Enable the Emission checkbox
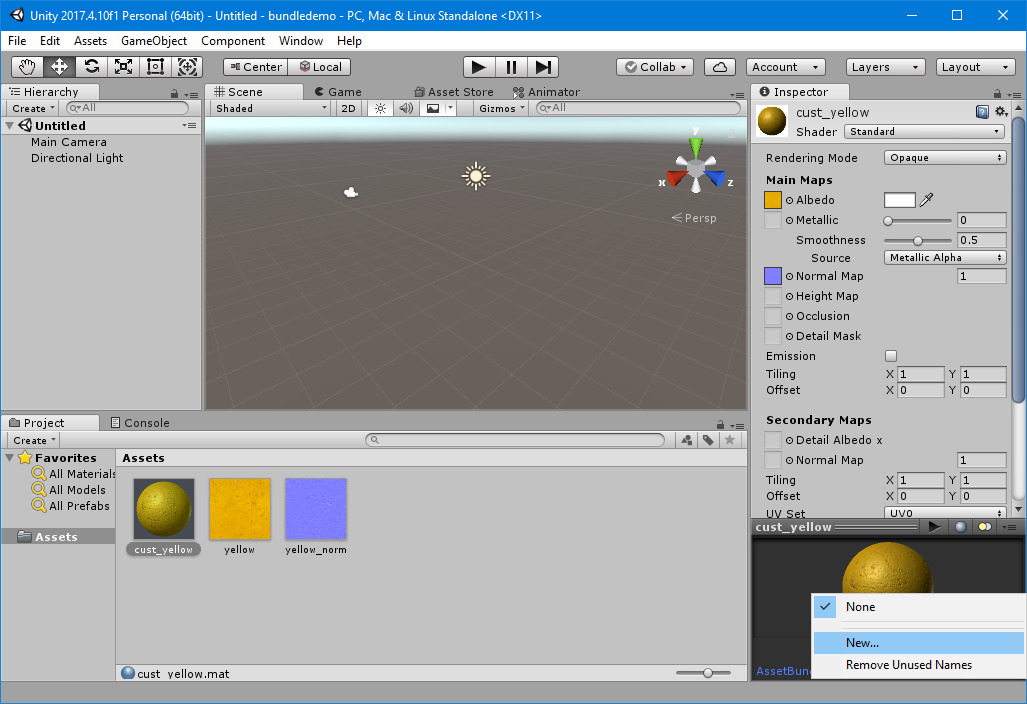 891,356
